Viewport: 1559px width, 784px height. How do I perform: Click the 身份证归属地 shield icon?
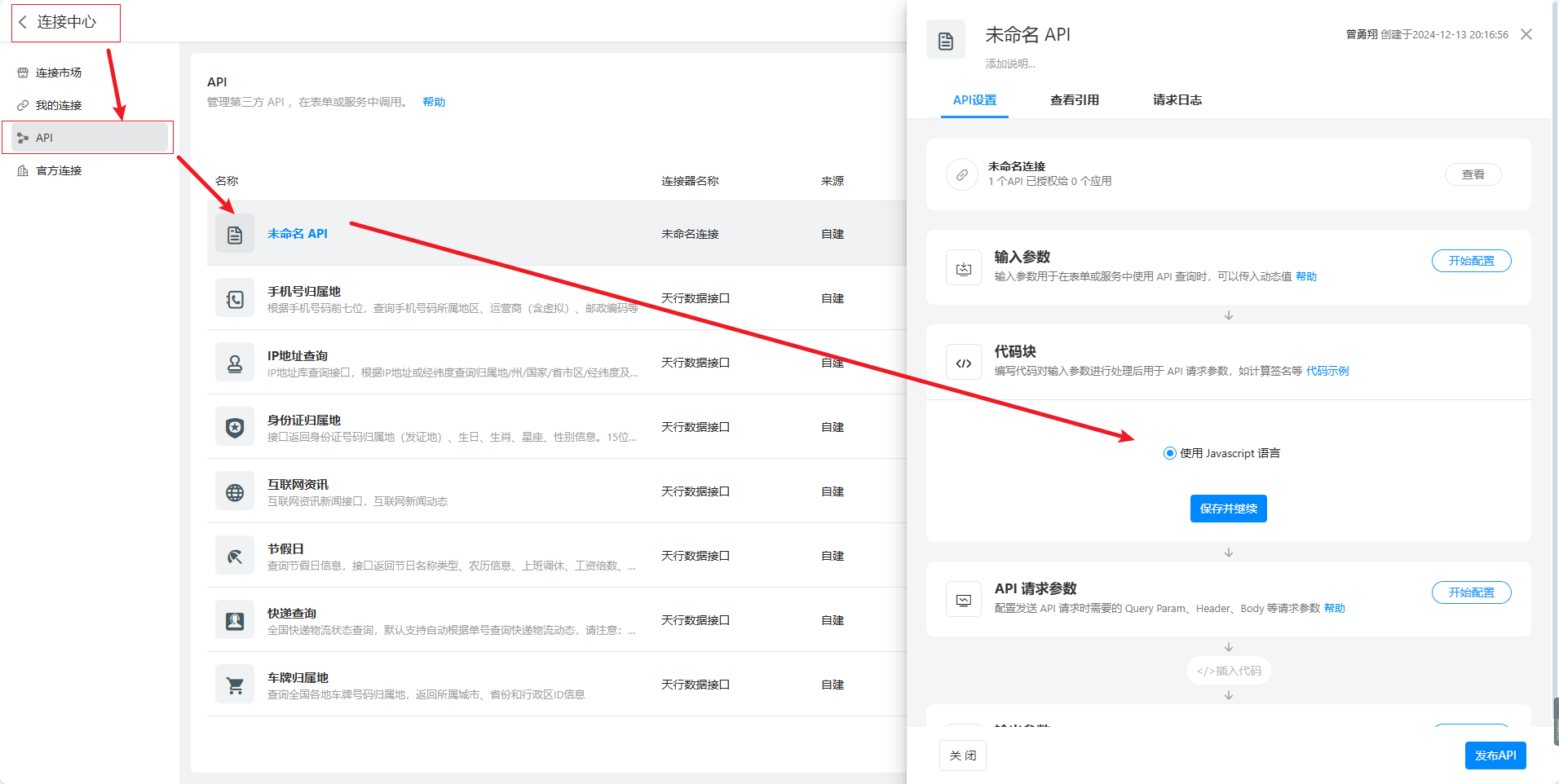point(235,428)
